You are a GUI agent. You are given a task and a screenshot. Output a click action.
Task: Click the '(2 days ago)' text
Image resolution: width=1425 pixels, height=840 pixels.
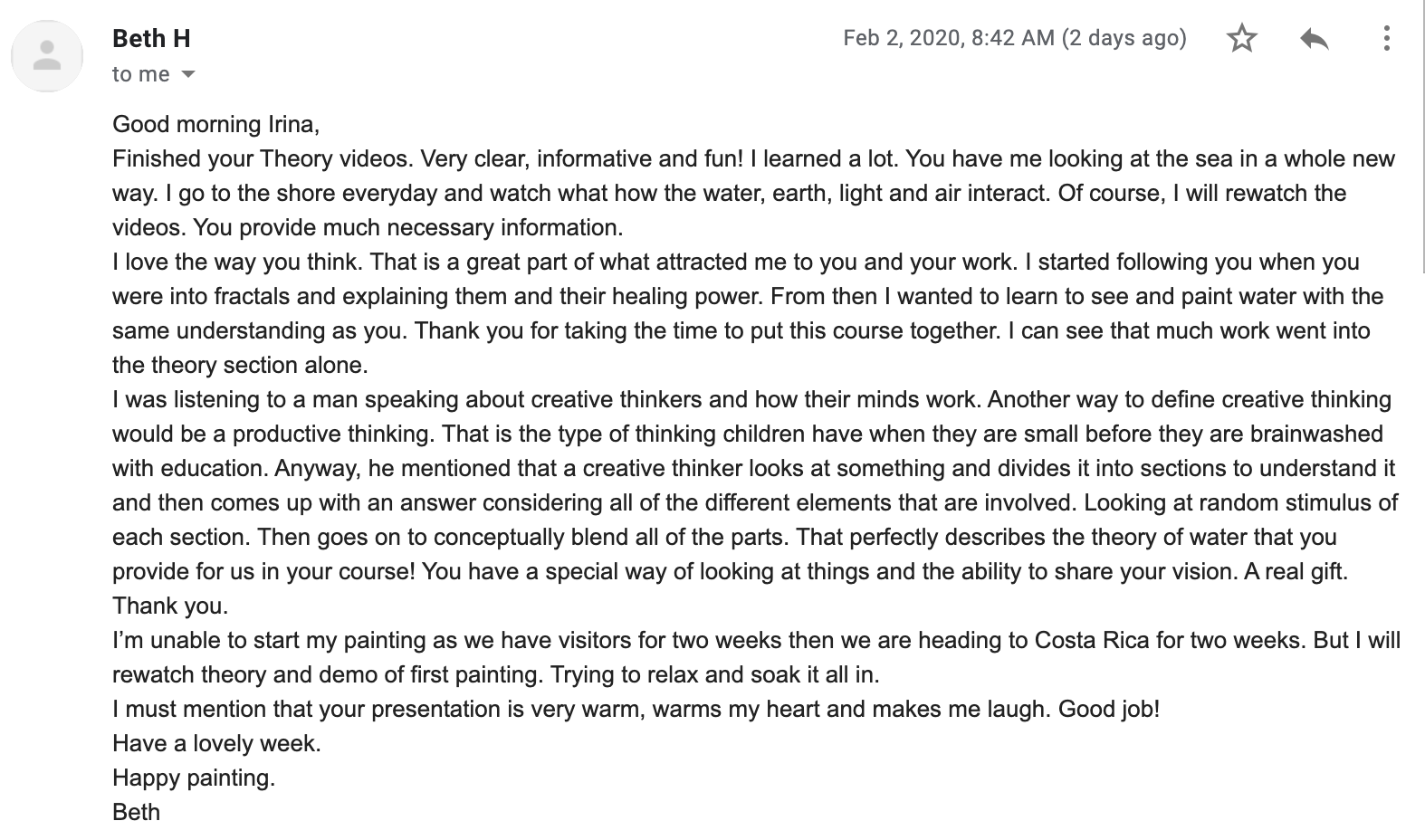(x=1124, y=38)
